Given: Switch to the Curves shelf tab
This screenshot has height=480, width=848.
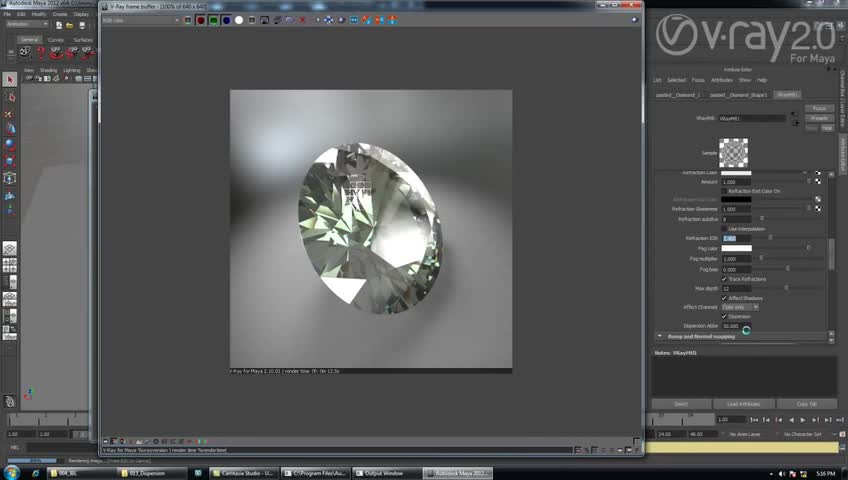Looking at the screenshot, I should pos(56,40).
